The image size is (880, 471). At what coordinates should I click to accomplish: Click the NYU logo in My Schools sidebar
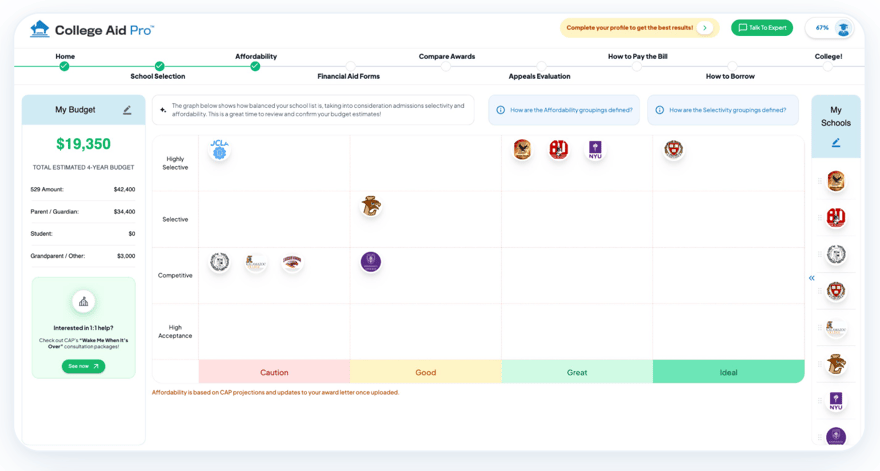836,401
